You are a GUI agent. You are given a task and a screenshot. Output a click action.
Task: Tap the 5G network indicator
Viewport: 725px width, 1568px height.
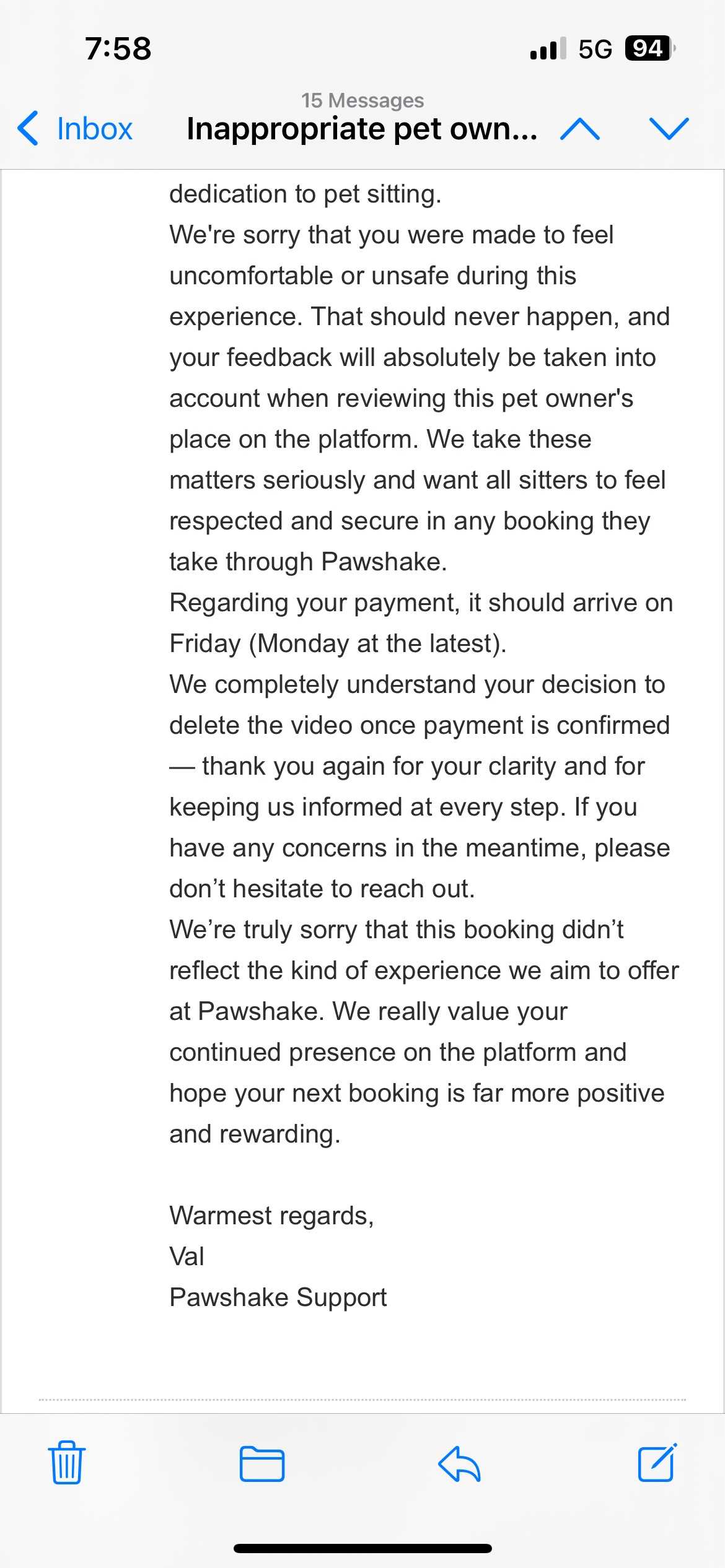pyautogui.click(x=595, y=49)
